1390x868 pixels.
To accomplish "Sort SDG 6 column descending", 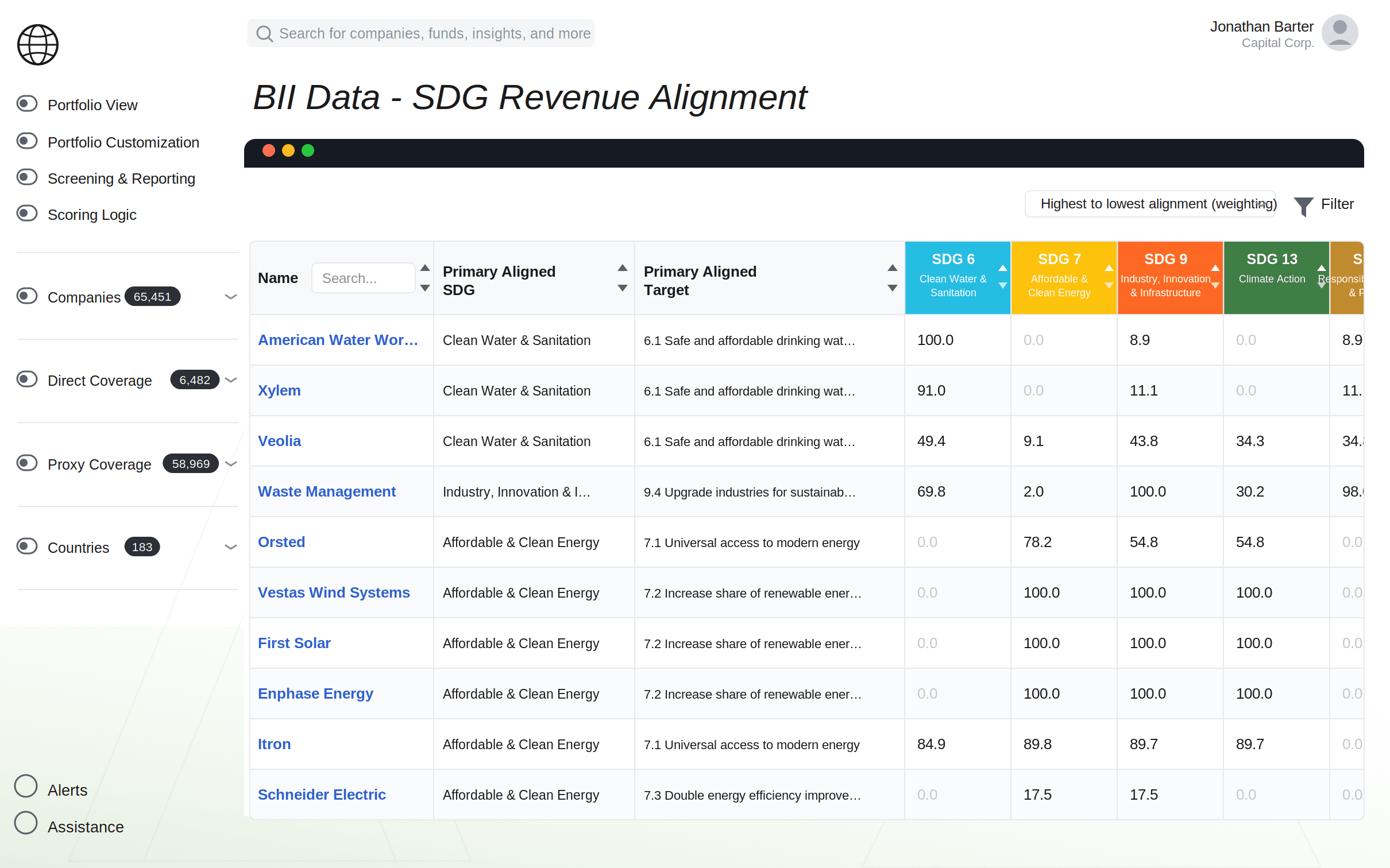I will click(x=1003, y=285).
